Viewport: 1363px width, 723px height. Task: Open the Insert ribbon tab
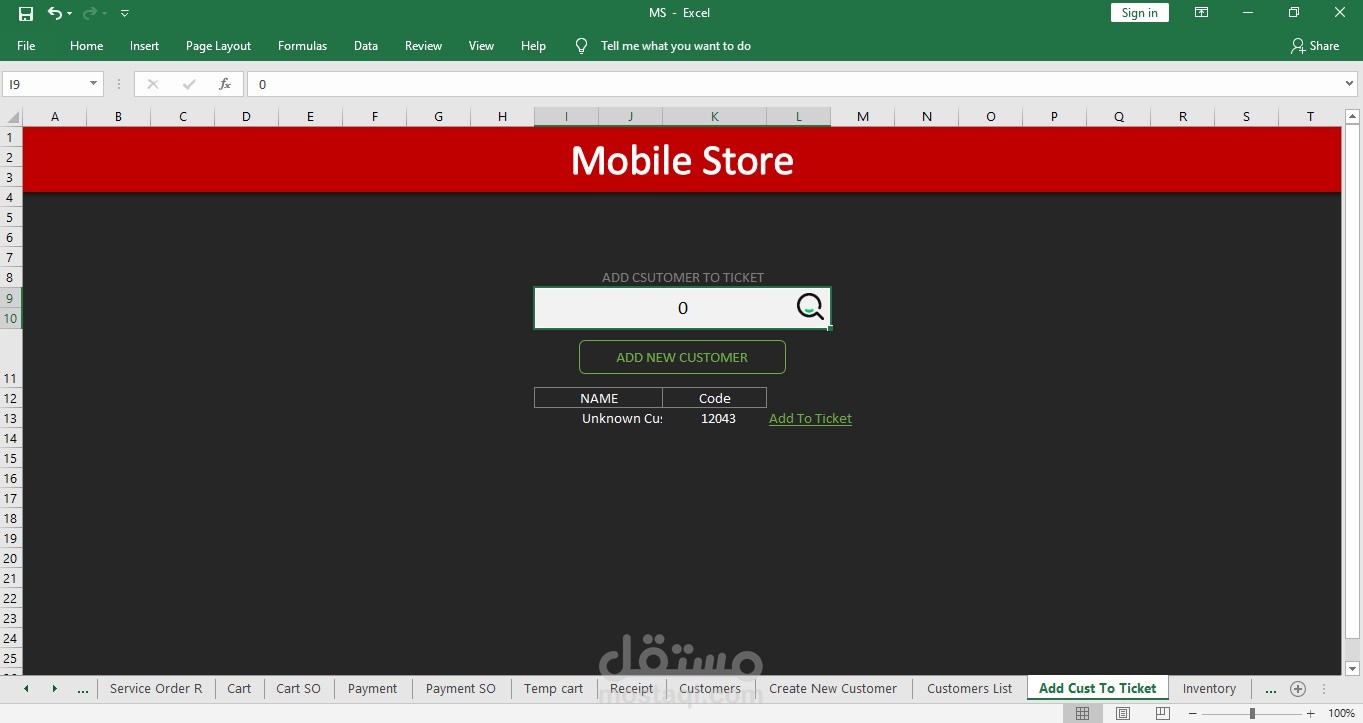click(x=144, y=46)
